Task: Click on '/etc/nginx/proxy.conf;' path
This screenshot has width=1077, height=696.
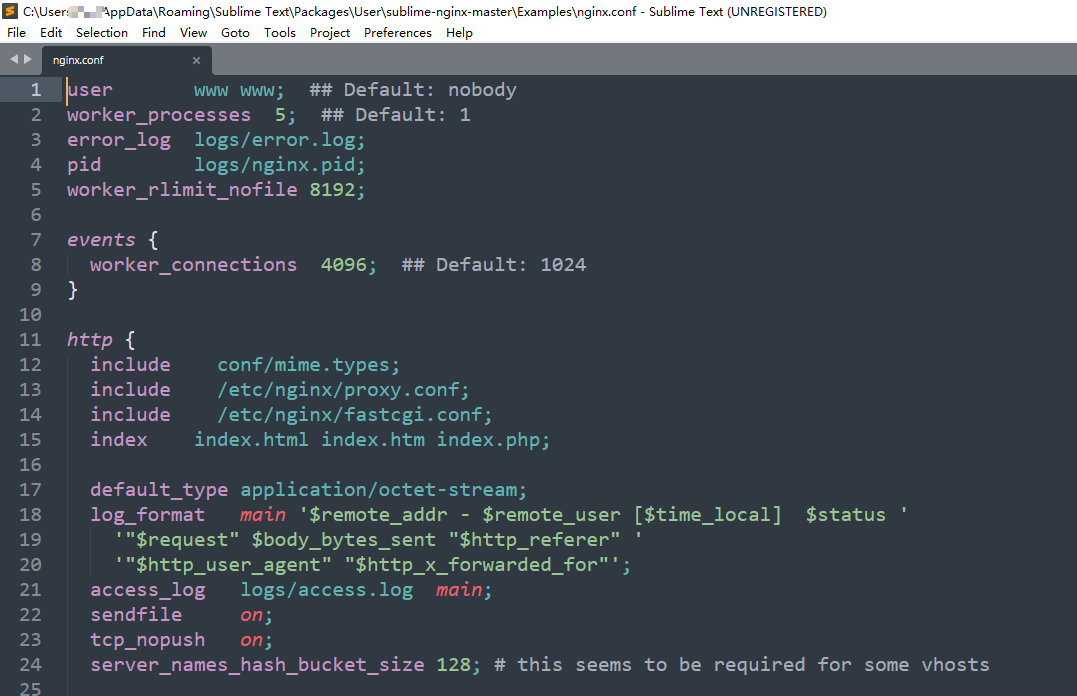Action: (343, 390)
